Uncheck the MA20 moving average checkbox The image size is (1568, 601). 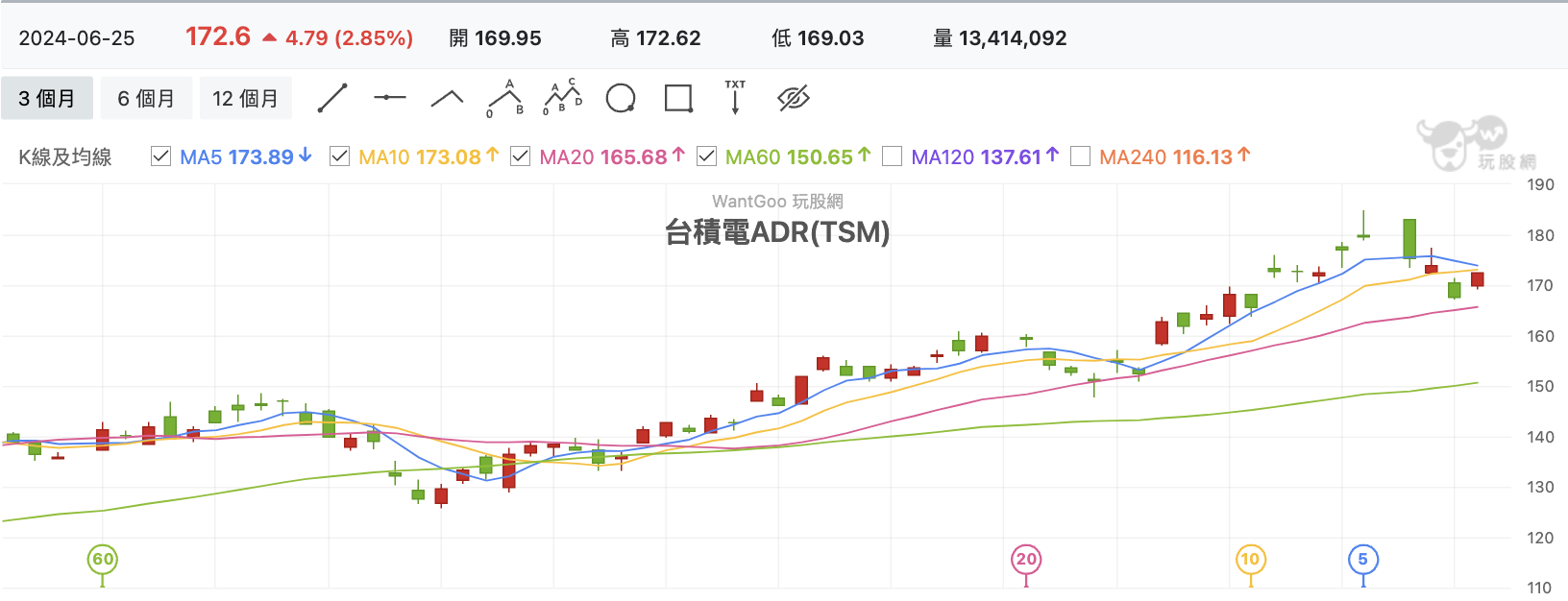[x=520, y=156]
